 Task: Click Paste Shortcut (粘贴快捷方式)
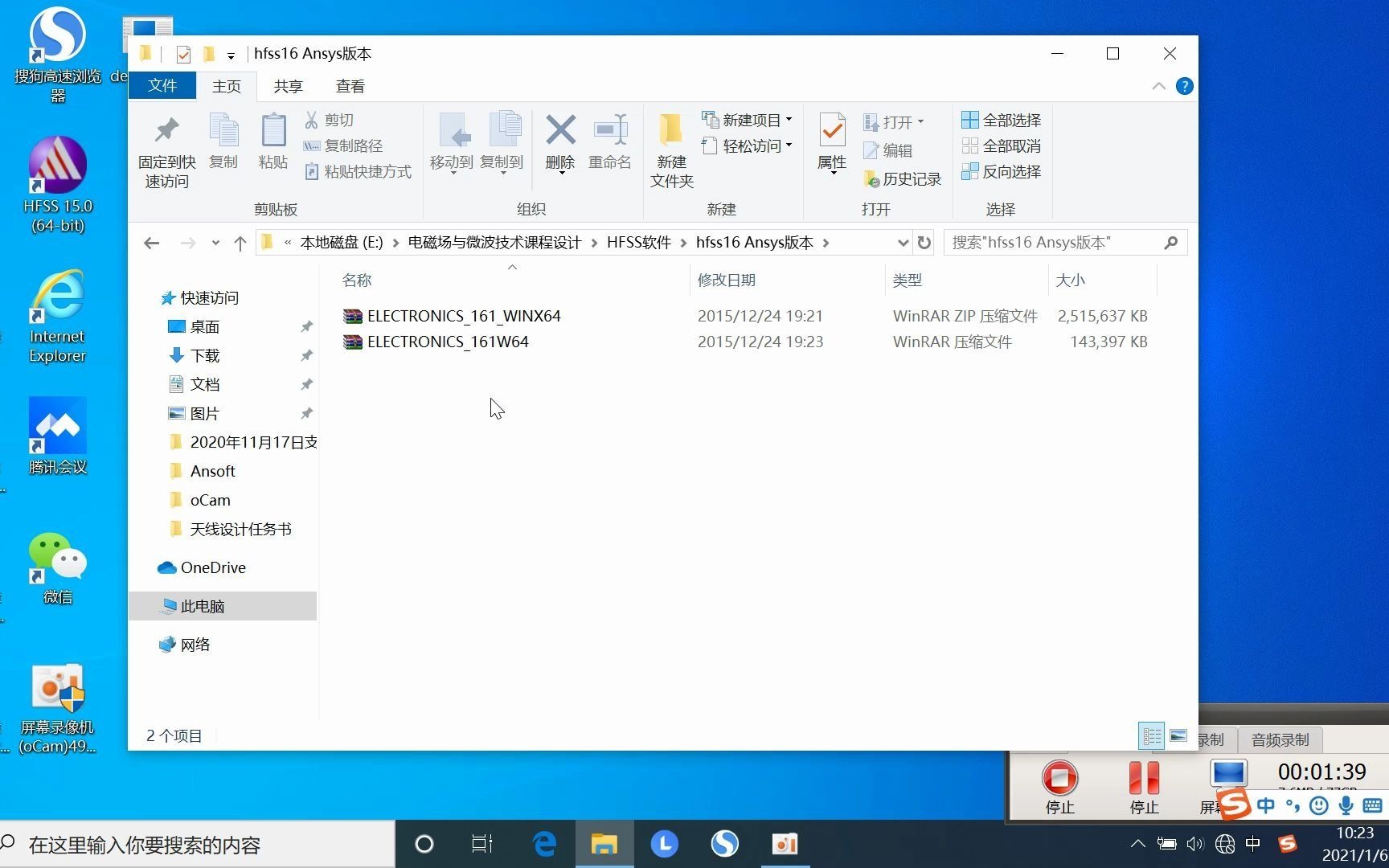click(358, 171)
